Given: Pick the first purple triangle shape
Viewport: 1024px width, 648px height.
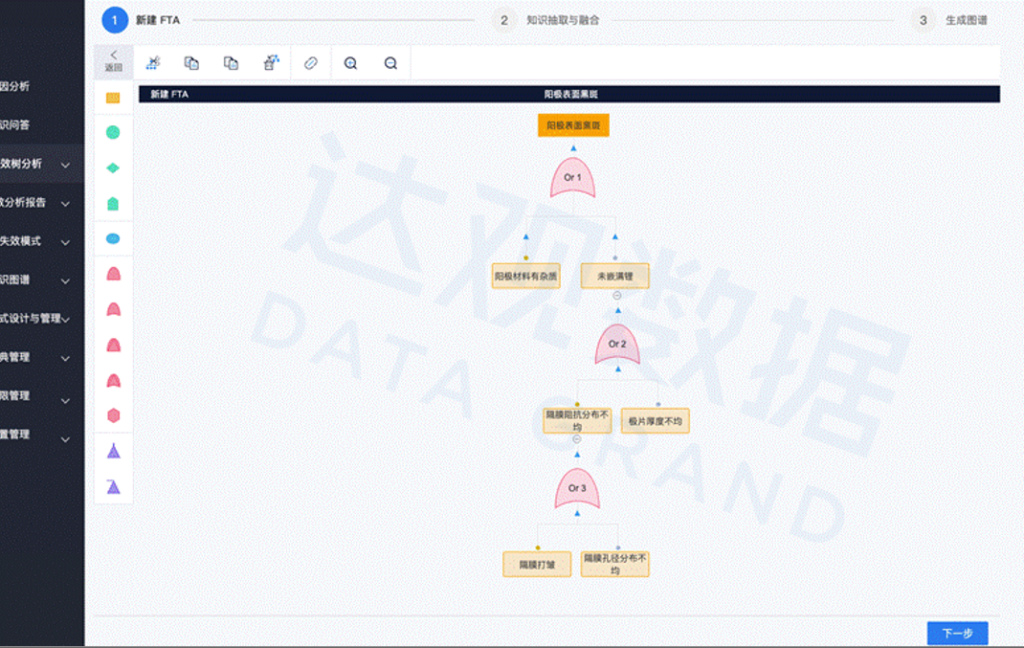Looking at the screenshot, I should pyautogui.click(x=113, y=451).
